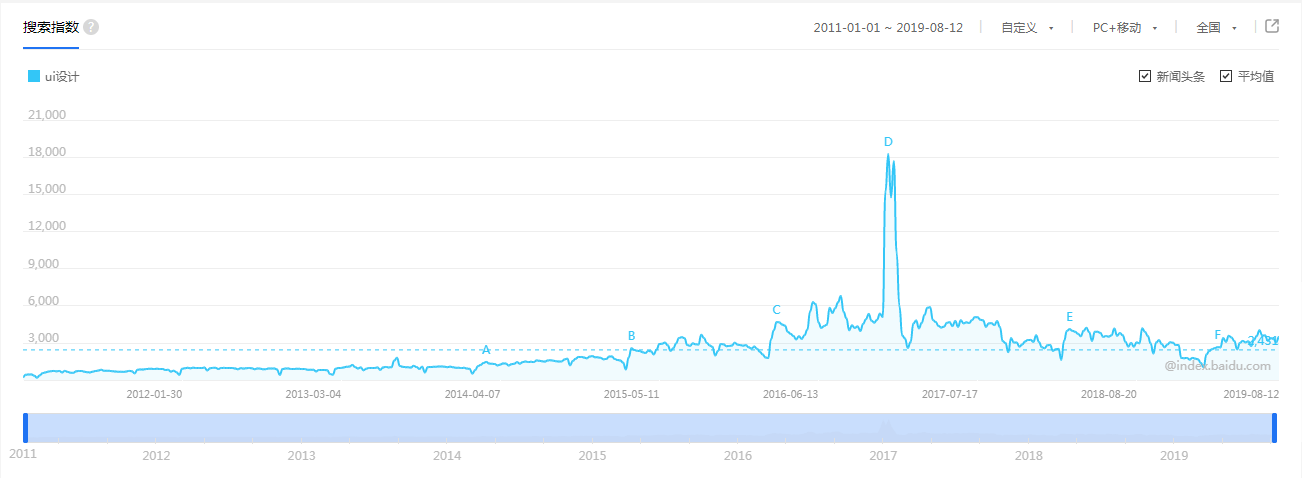
Task: Open the PC+移动 device dropdown
Action: point(1125,28)
